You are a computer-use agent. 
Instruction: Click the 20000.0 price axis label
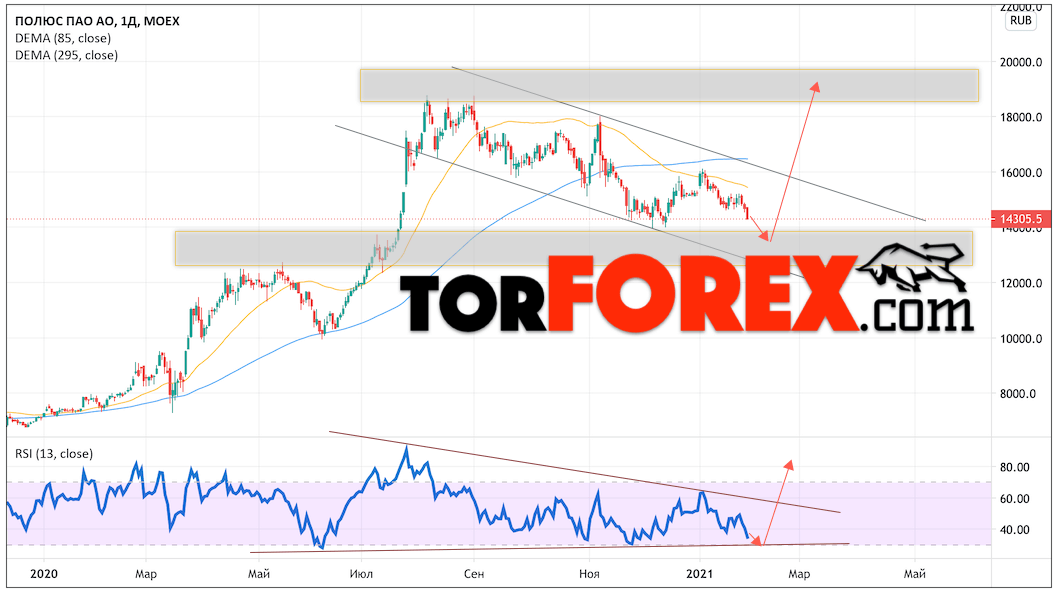point(1021,62)
